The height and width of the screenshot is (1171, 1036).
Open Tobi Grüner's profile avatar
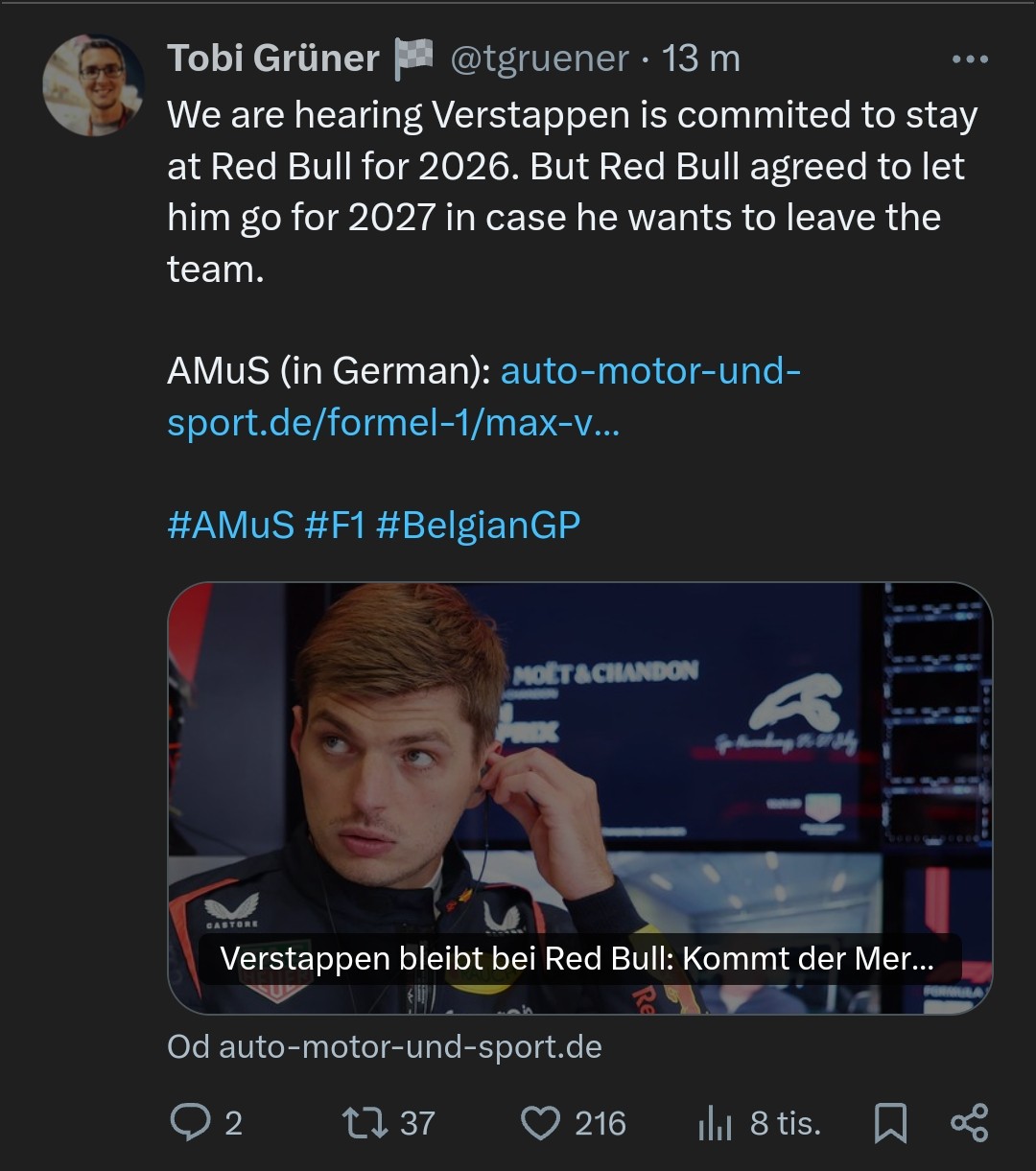(93, 85)
